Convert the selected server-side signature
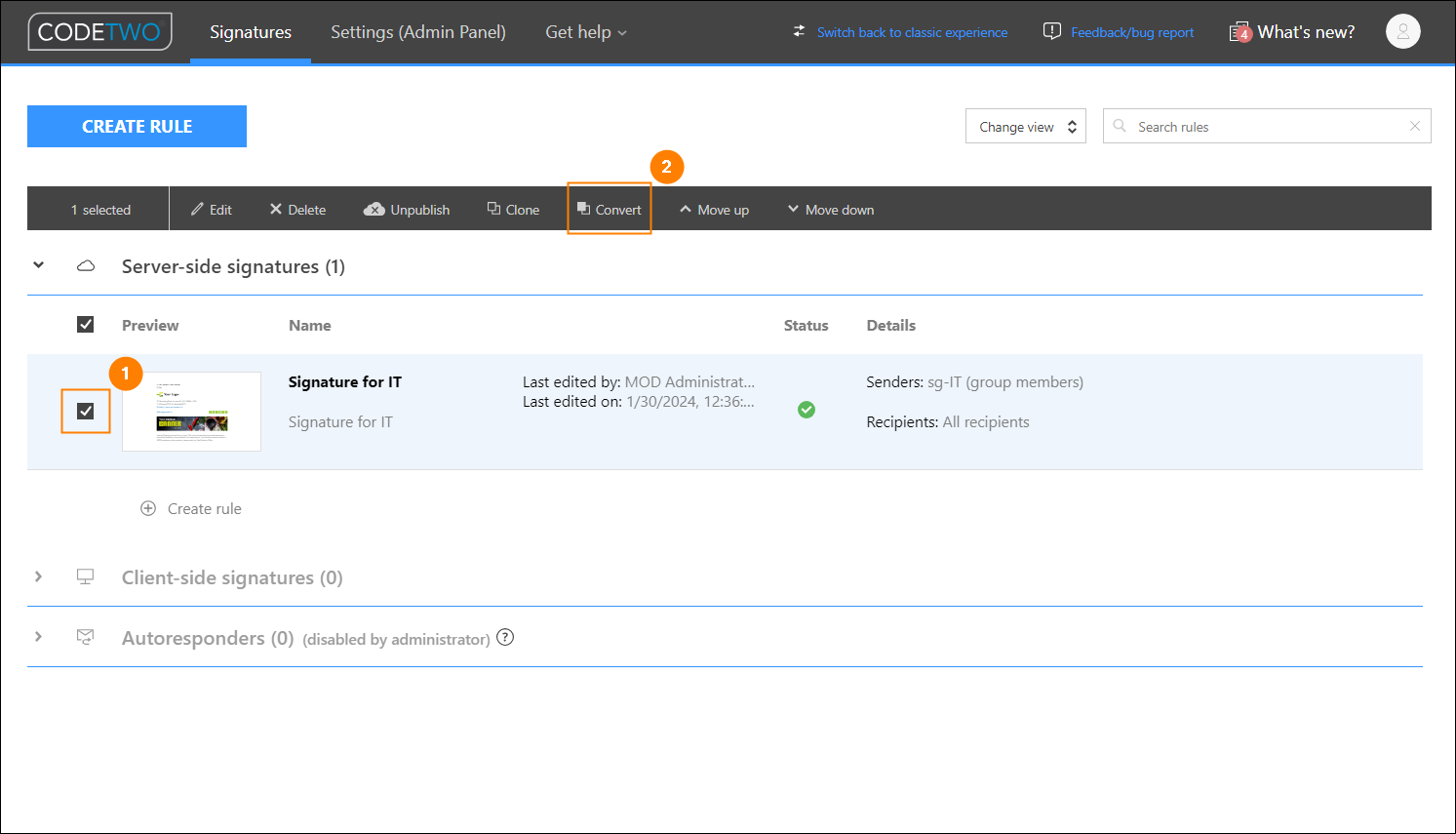The height and width of the screenshot is (834, 1456). click(x=609, y=209)
